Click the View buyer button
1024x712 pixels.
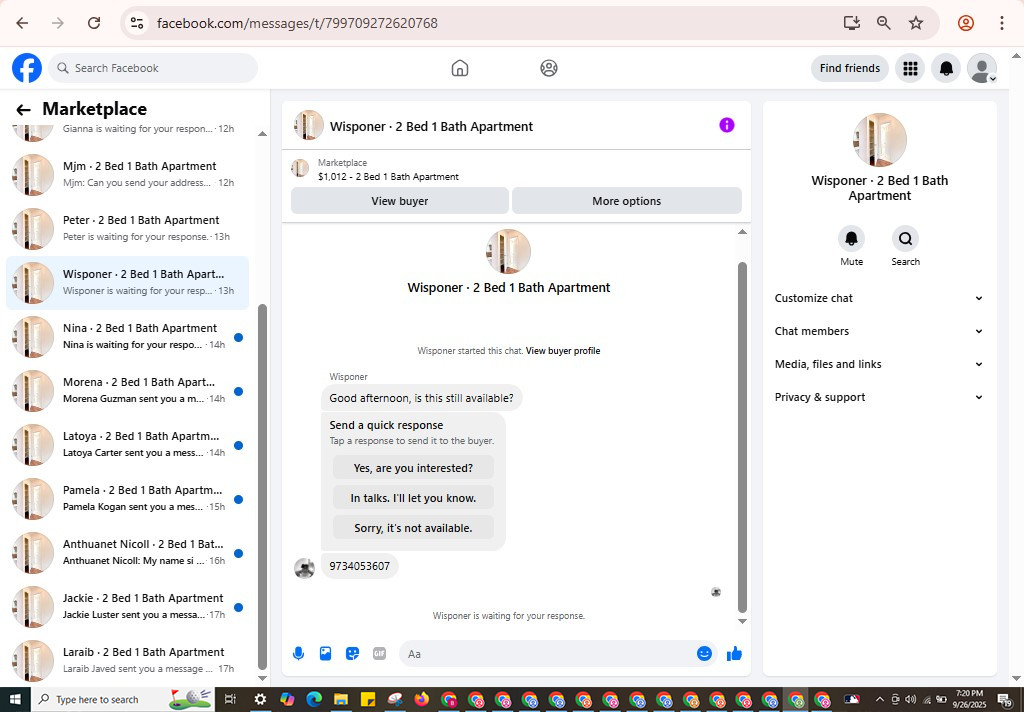(x=400, y=201)
